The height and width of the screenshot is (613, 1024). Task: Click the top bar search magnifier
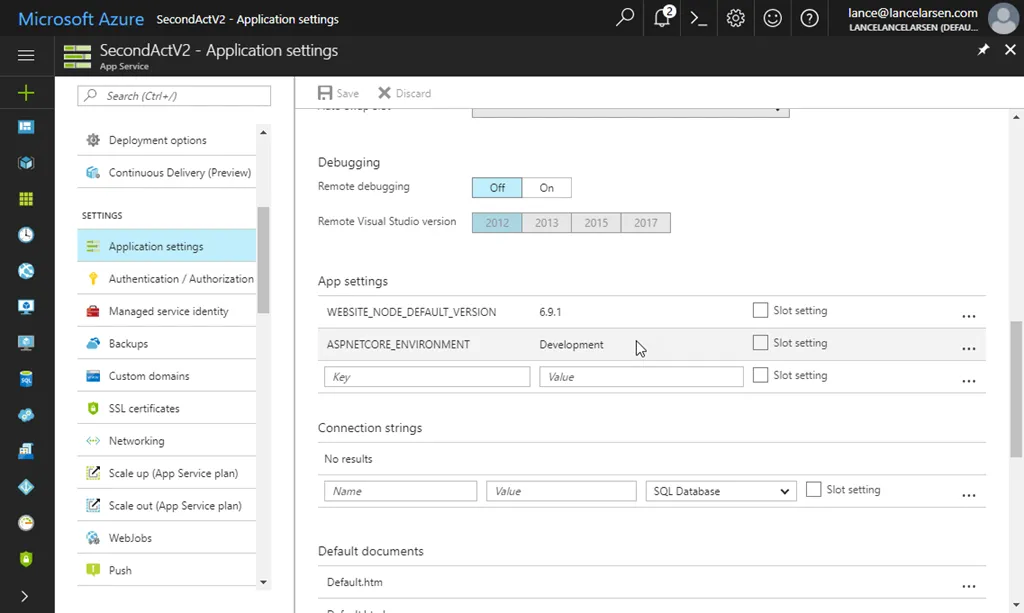click(625, 18)
